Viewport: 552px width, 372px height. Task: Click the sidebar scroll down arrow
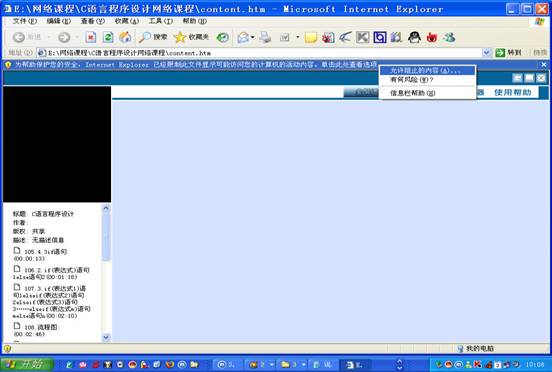106,338
